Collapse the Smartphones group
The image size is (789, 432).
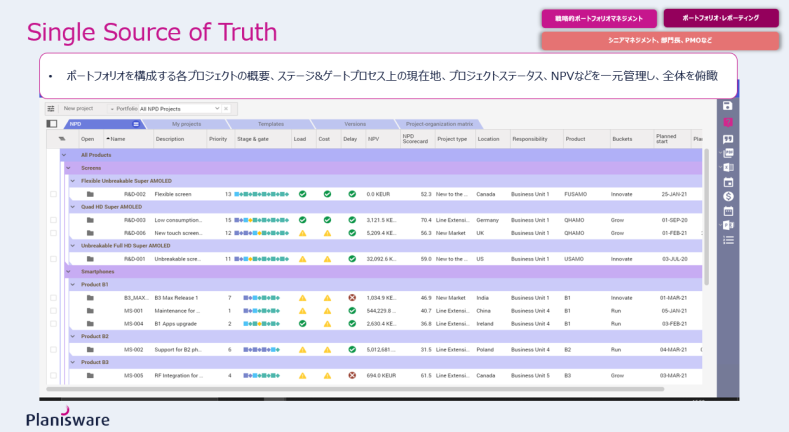65,271
